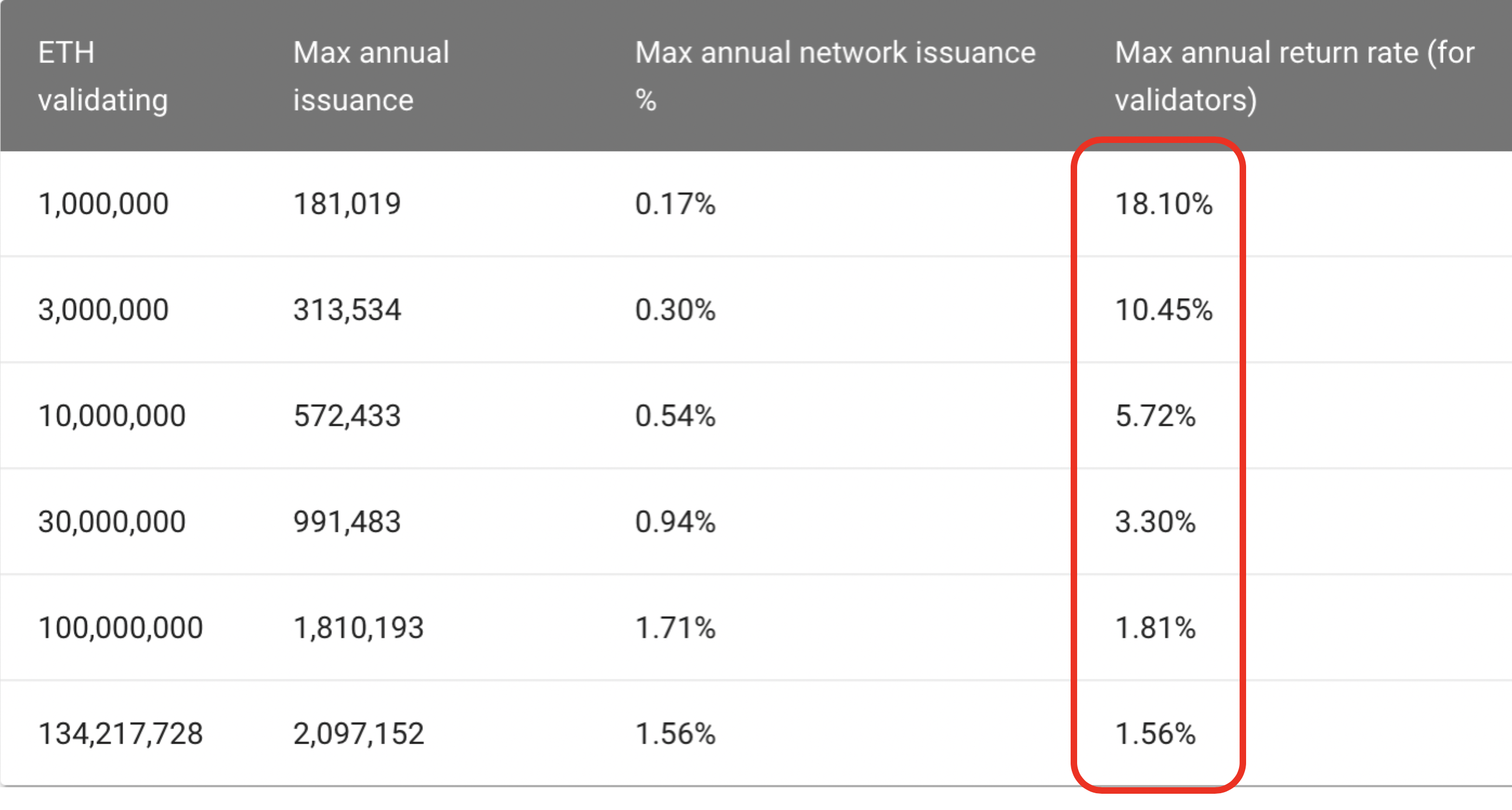1512x810 pixels.
Task: Click the 313,534 issuance value
Action: 347,310
